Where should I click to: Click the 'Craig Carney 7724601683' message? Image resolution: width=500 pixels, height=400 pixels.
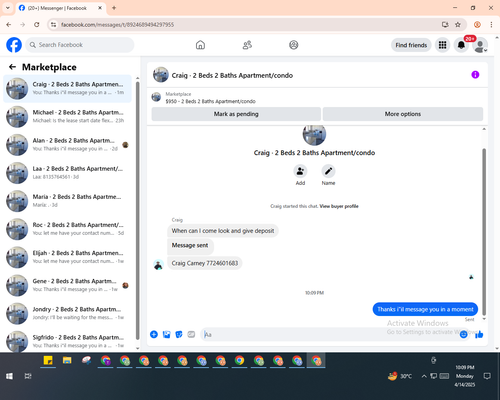[205, 263]
